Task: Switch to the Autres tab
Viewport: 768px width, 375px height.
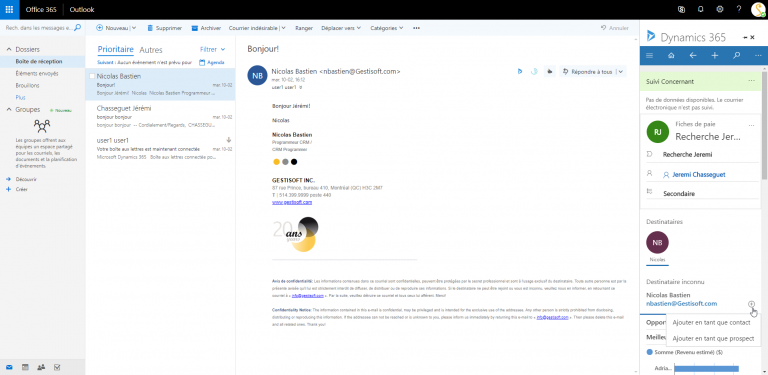Action: (x=151, y=50)
